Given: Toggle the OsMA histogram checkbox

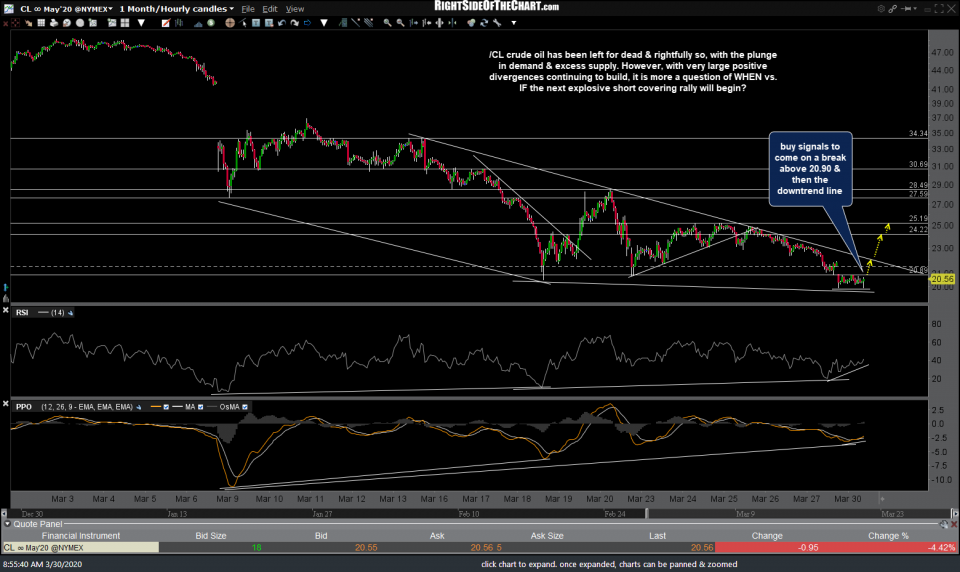Looking at the screenshot, I should [x=245, y=407].
